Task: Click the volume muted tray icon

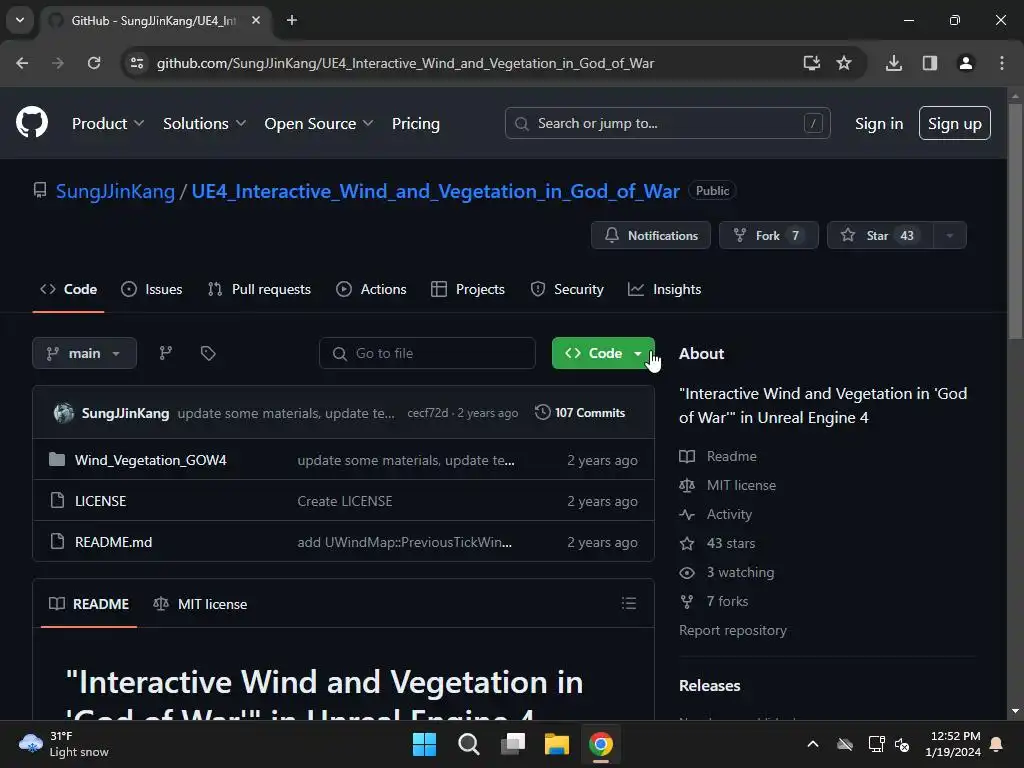Action: click(903, 744)
